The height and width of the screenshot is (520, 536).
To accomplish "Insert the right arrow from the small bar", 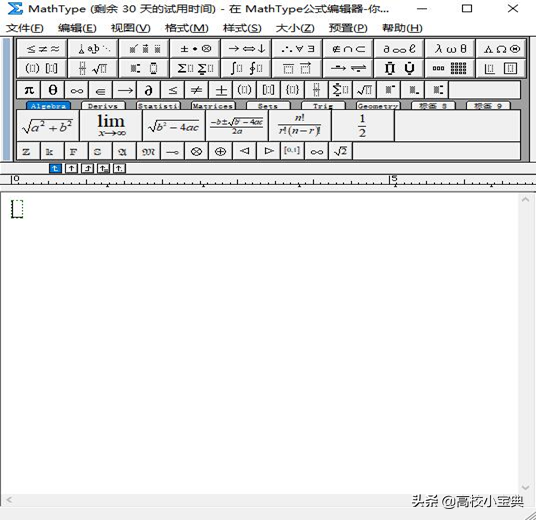I will click(125, 90).
